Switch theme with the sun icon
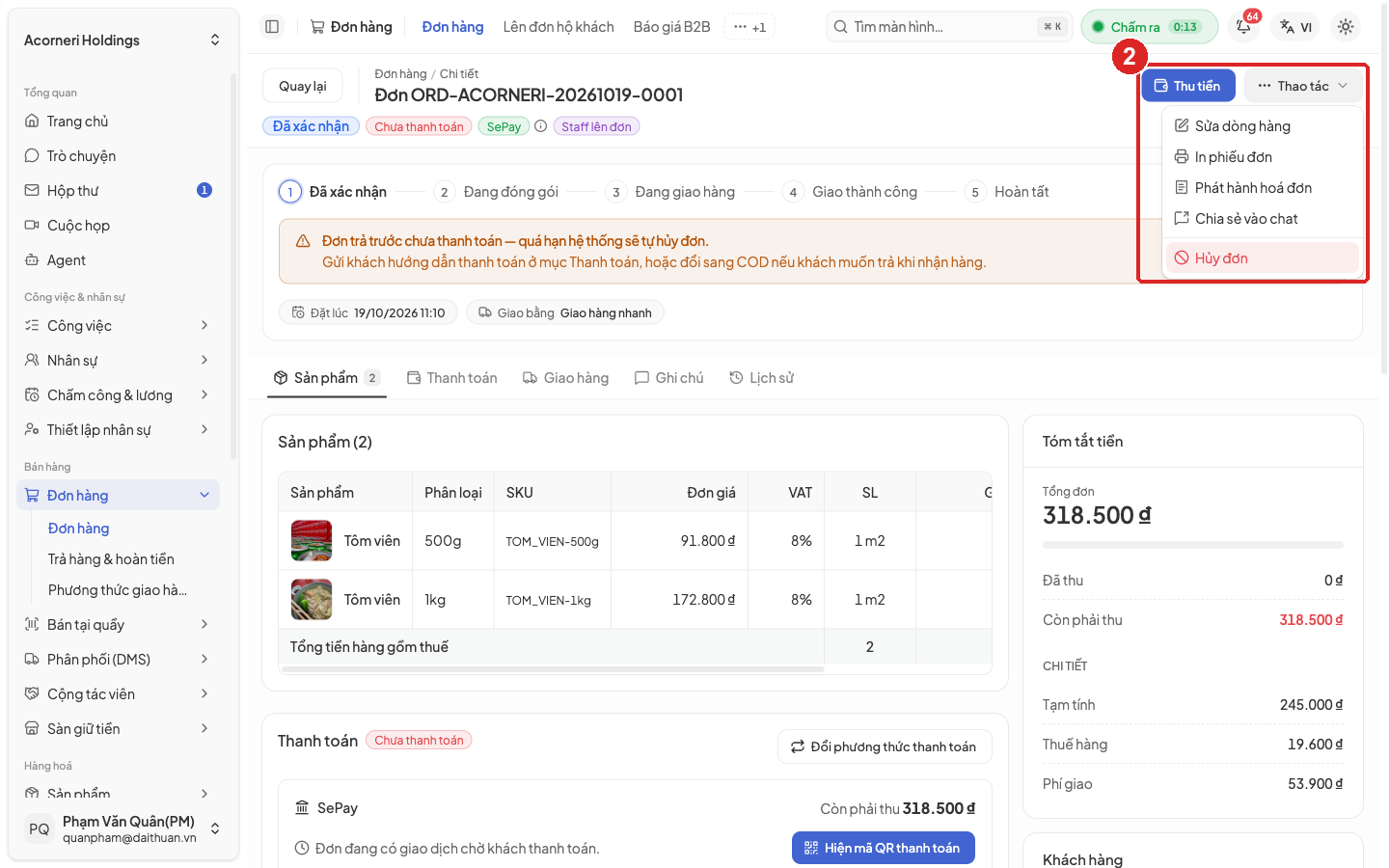Viewport: 1389px width, 868px height. (1346, 27)
